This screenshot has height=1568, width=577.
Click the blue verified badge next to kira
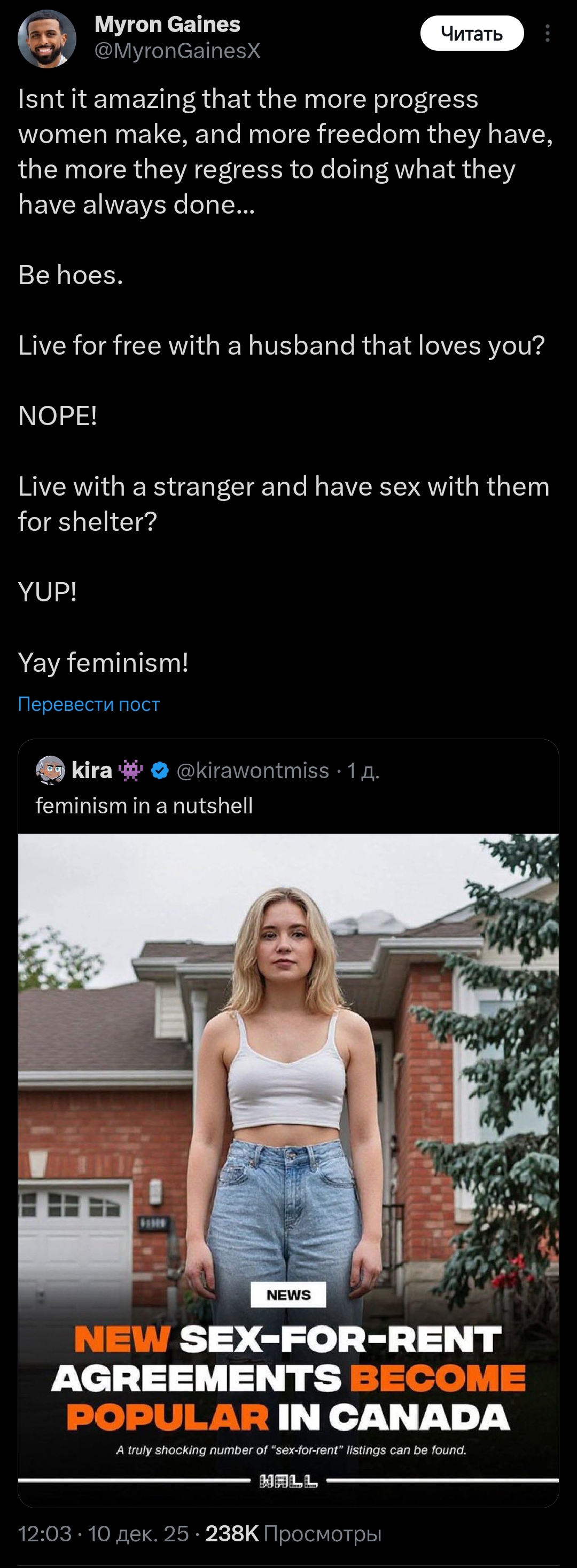159,771
